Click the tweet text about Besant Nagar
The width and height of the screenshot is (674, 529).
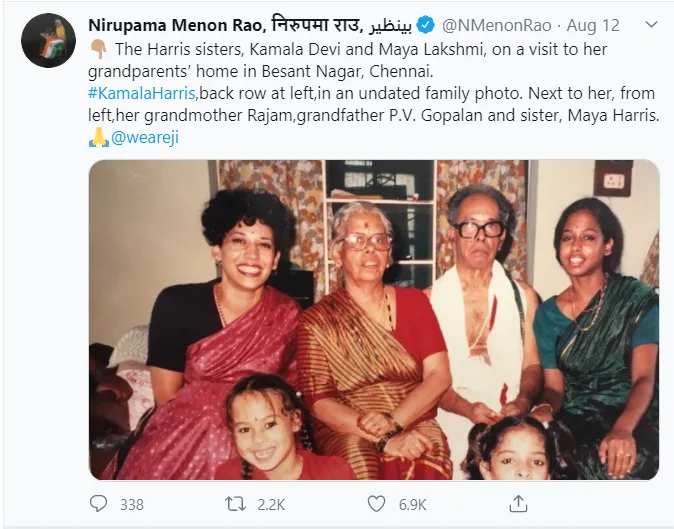[x=240, y=71]
